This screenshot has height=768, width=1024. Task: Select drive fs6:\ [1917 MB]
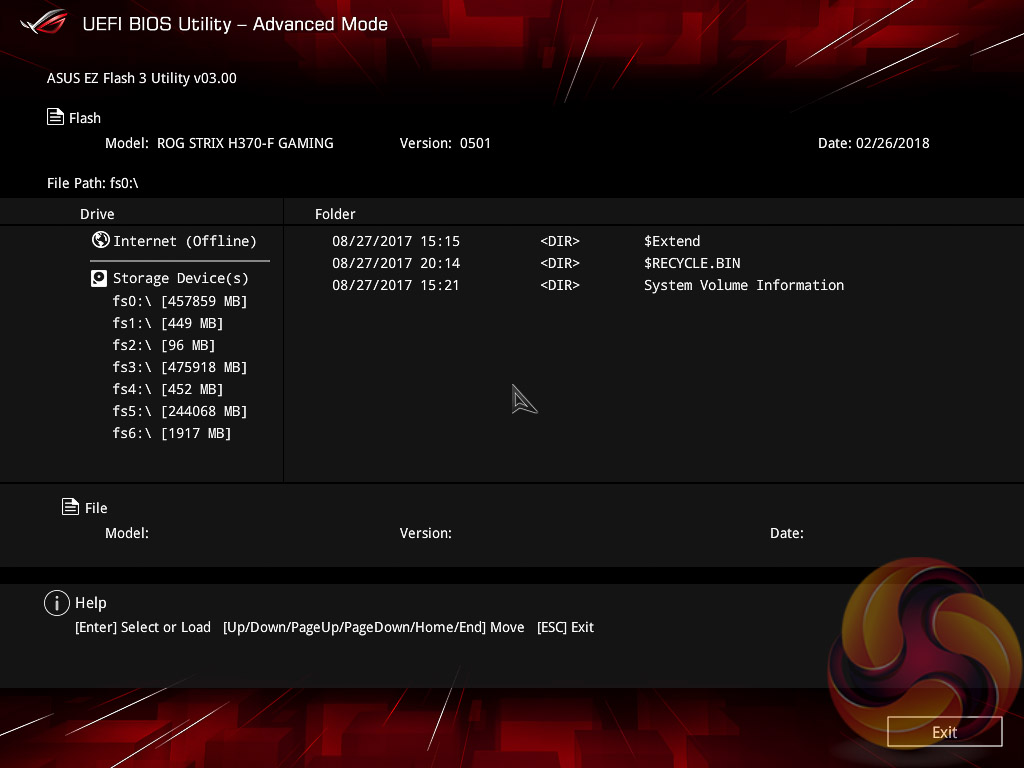coord(172,433)
